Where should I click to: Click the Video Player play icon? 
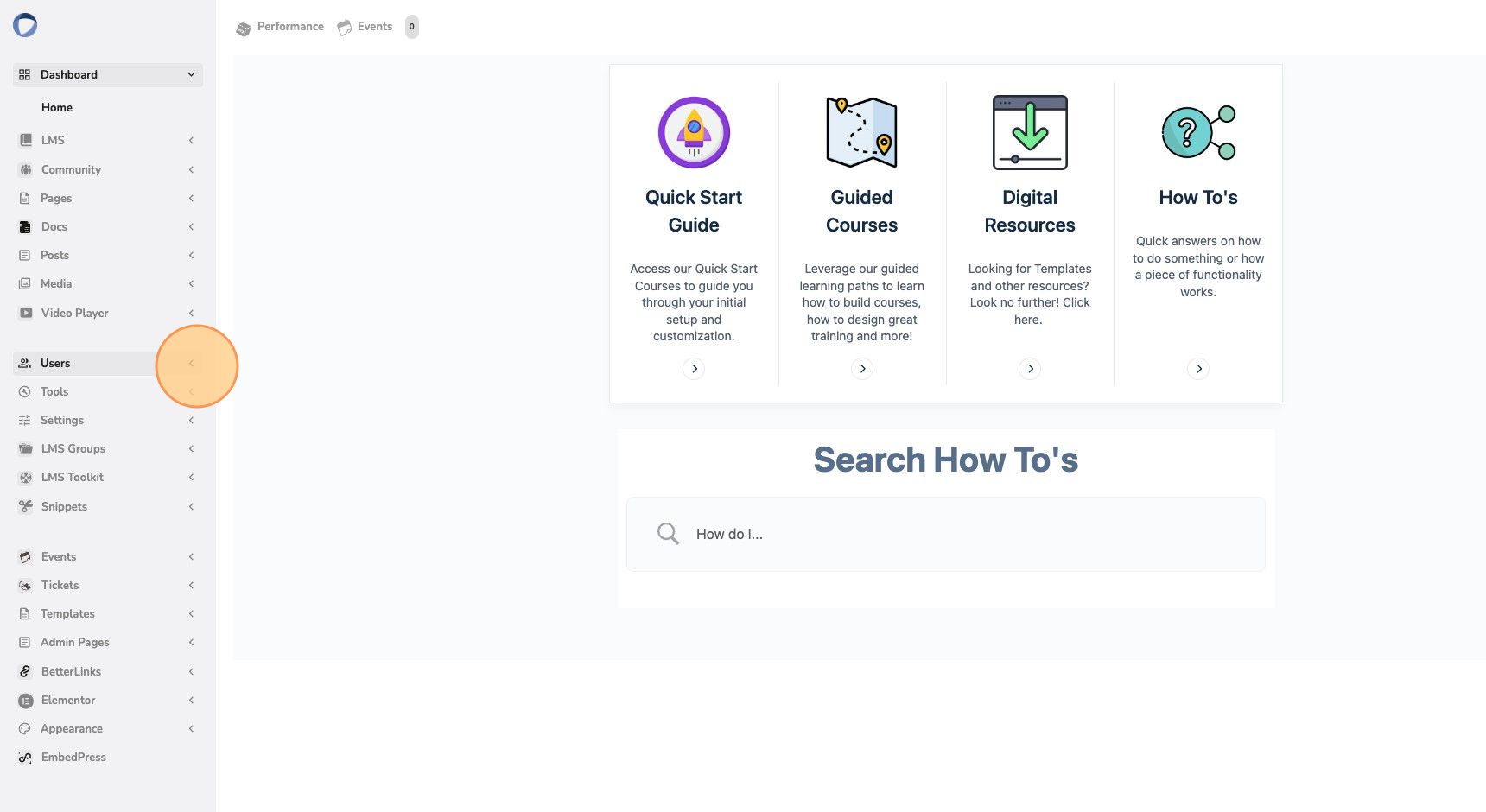click(26, 313)
